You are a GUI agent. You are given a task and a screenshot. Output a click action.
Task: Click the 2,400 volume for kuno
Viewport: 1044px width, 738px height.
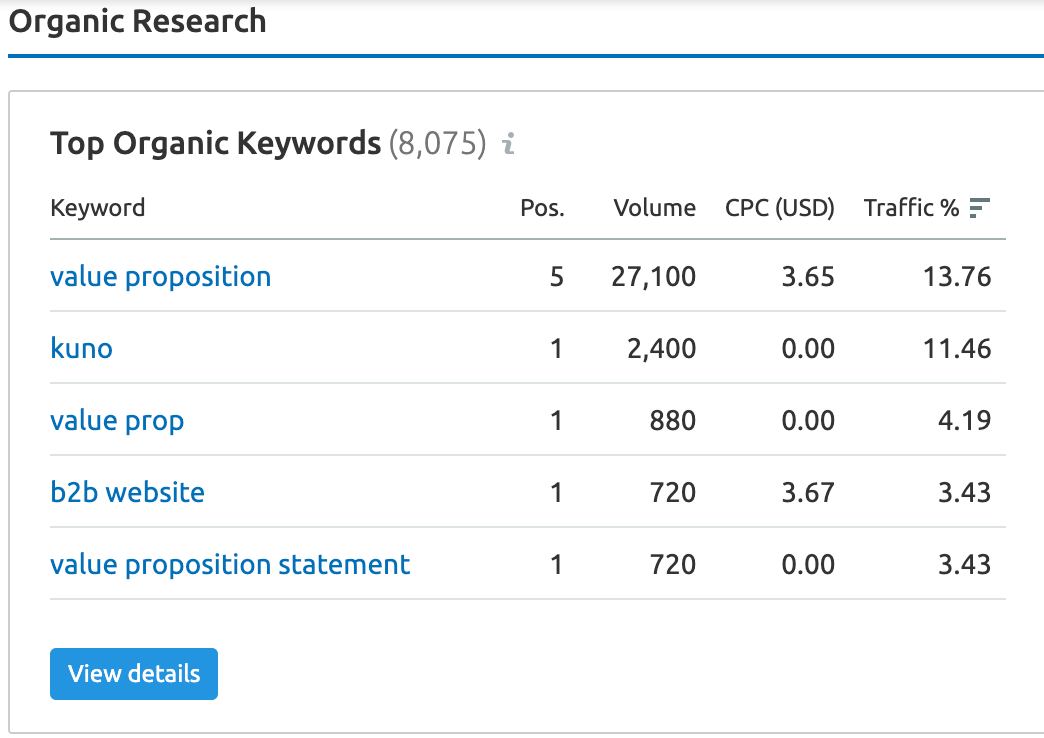tap(661, 348)
